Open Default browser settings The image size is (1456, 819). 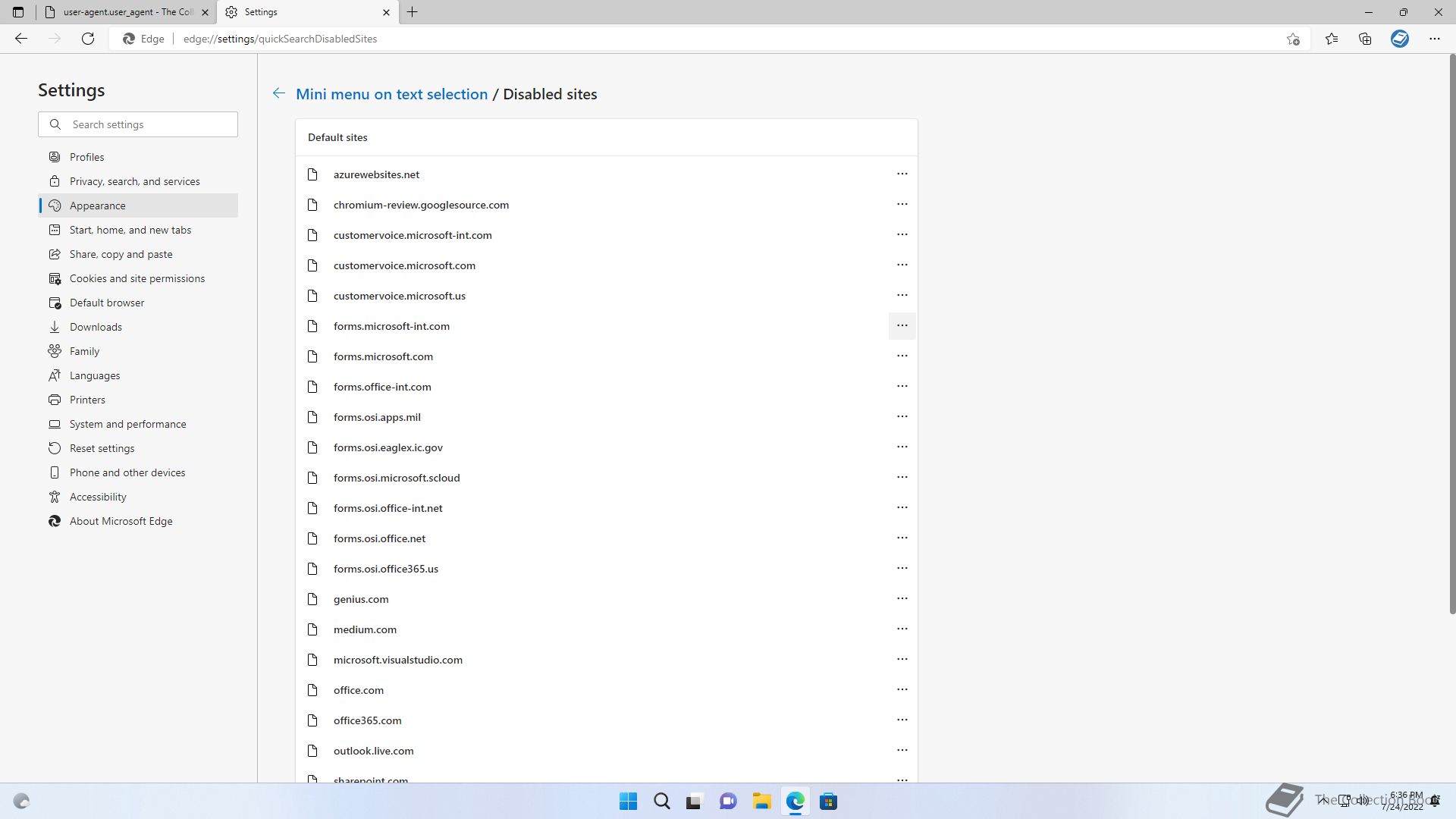click(138, 303)
